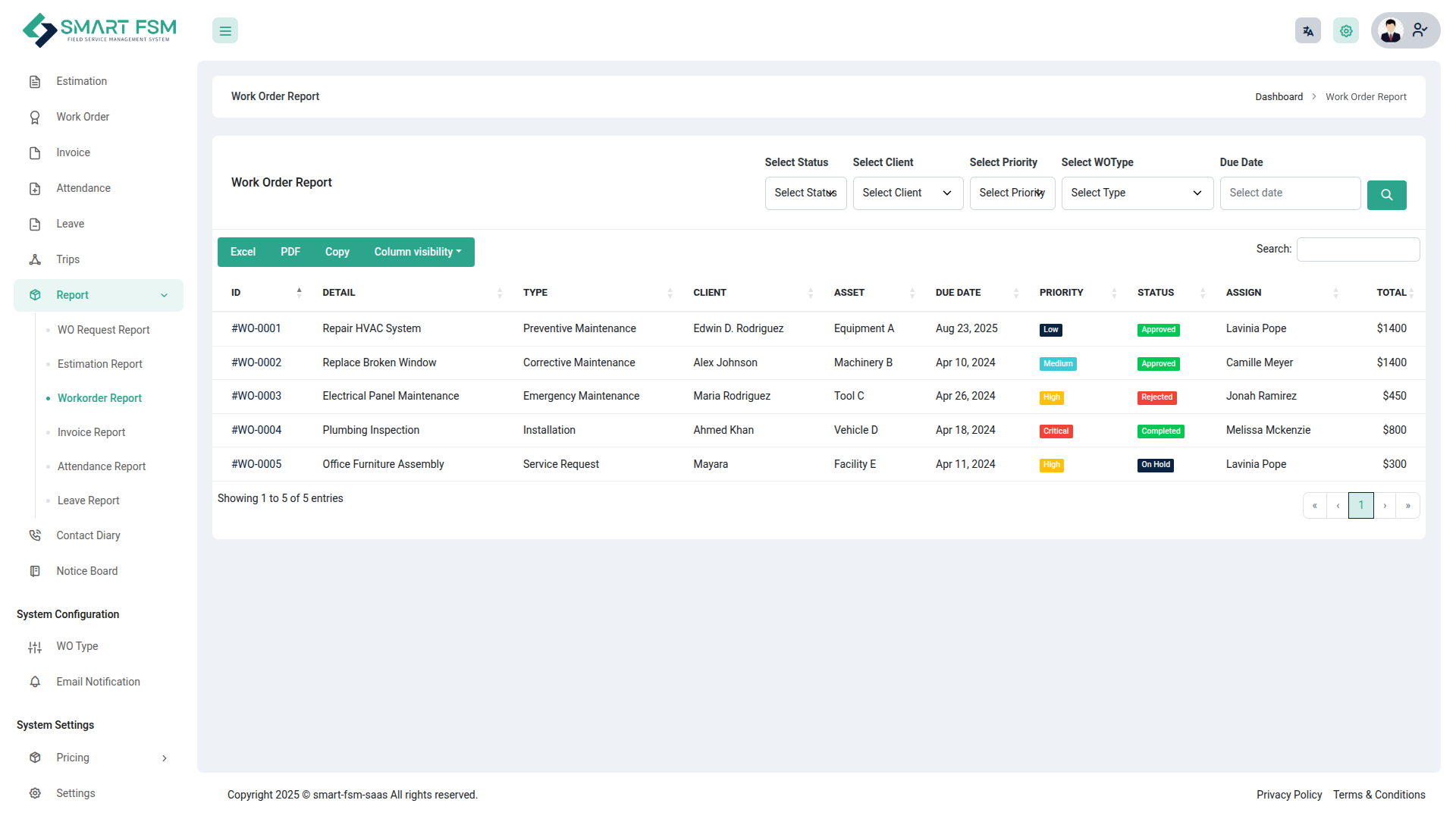This screenshot has height=819, width=1456.
Task: Open Contact Diary phone icon
Action: click(35, 535)
